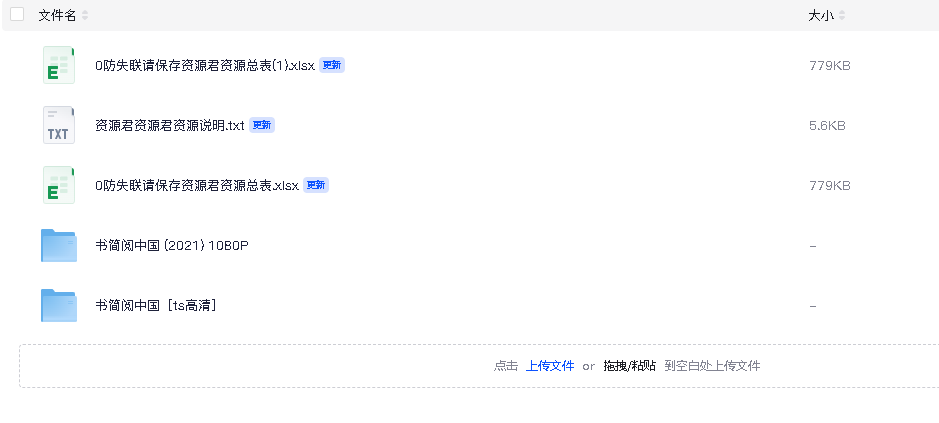Viewport: 939px width, 423px height.
Task: Click the 大小 column header label
Action: pos(821,16)
